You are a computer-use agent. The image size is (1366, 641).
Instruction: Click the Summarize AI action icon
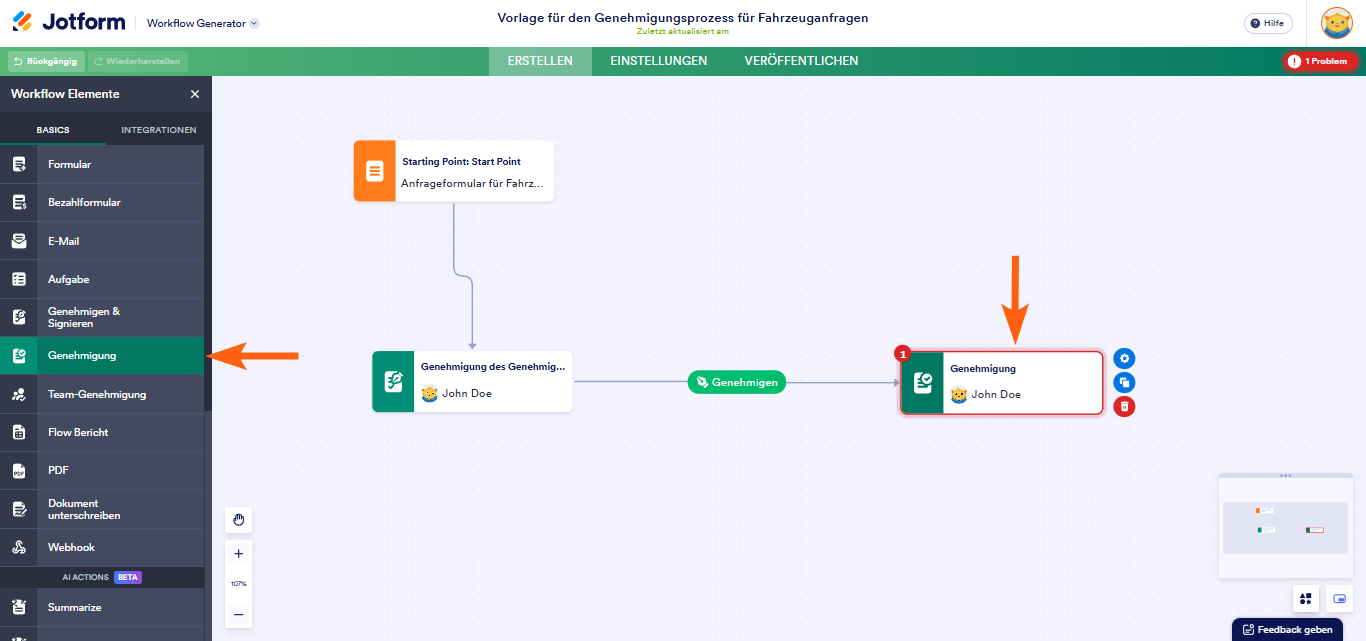coord(19,607)
